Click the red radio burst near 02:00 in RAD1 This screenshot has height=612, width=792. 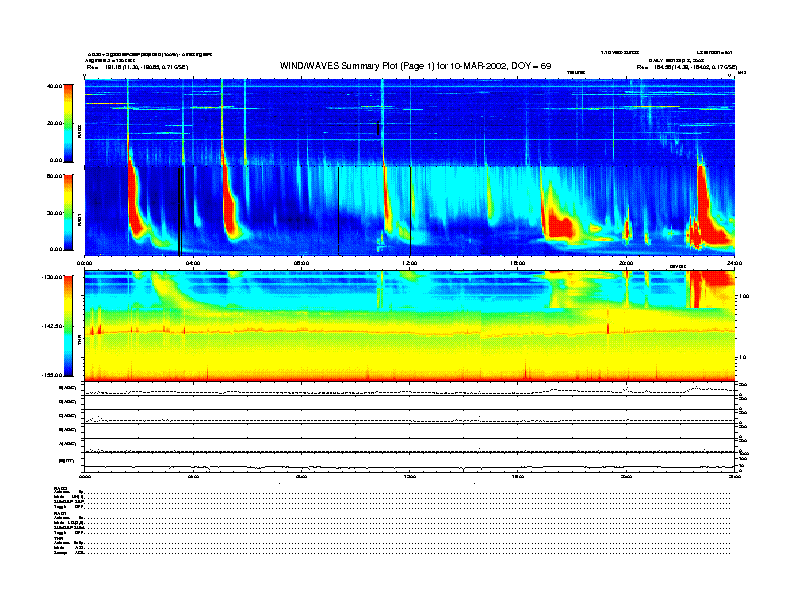point(134,202)
